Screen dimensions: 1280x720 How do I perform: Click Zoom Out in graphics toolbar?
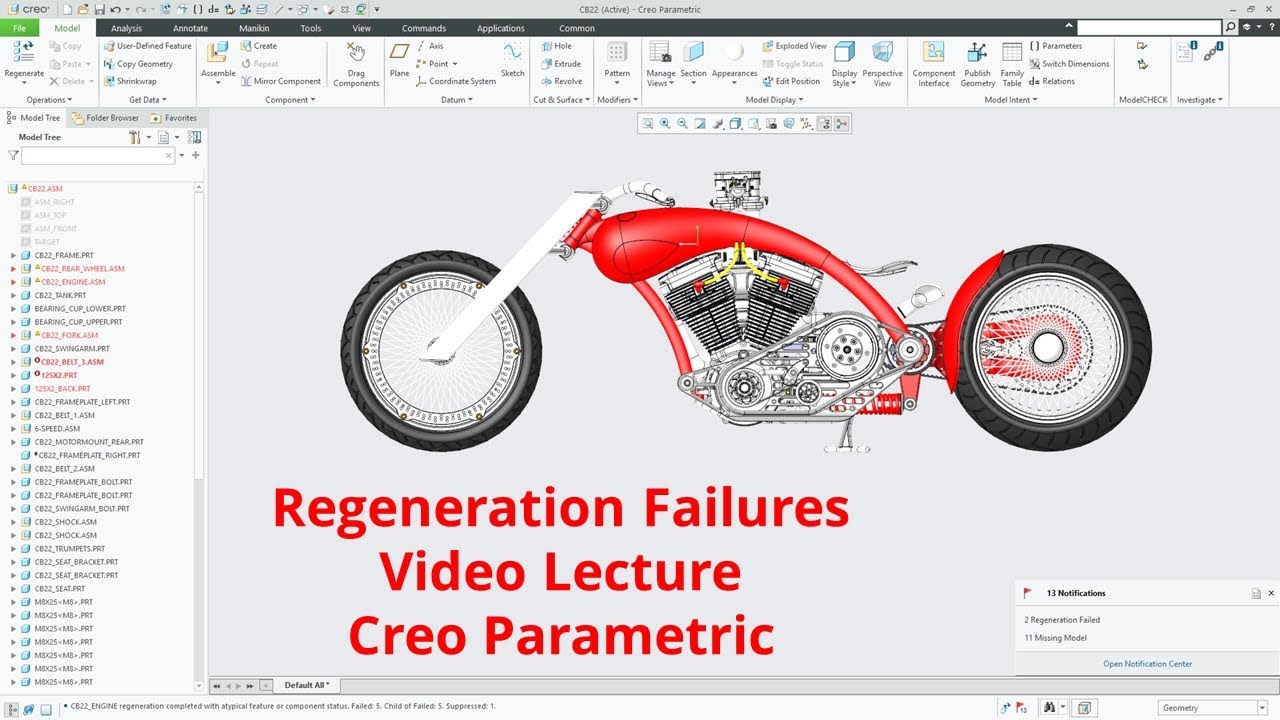coord(682,124)
